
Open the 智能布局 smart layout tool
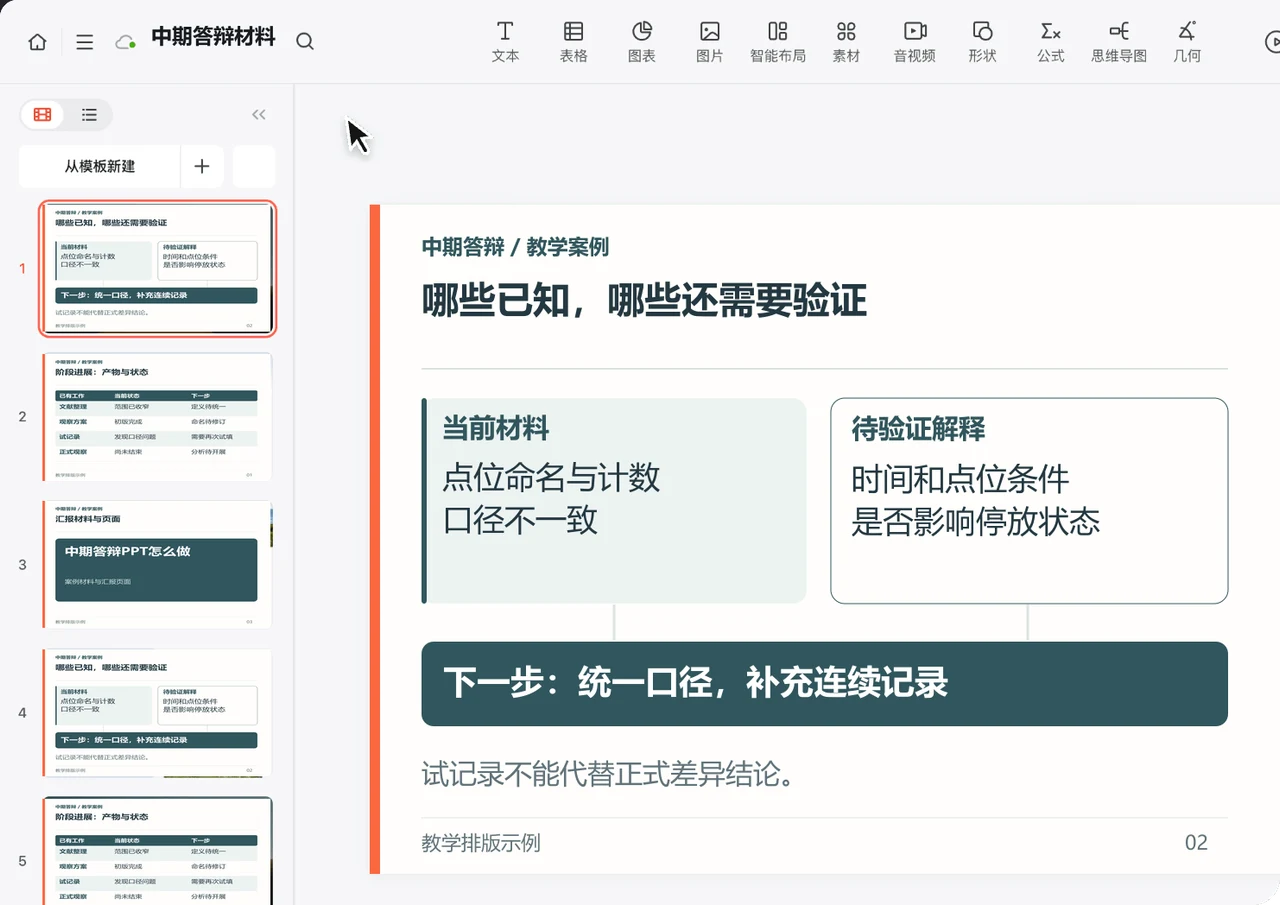coord(778,42)
